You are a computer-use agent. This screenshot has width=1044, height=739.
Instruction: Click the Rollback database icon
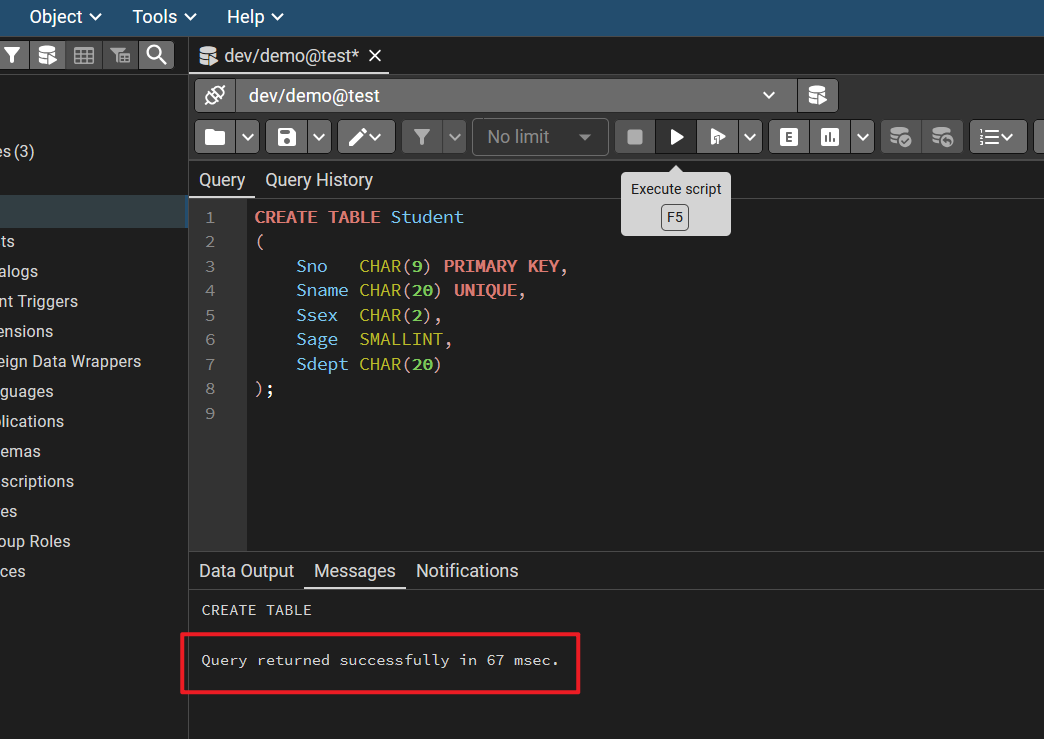coord(942,137)
